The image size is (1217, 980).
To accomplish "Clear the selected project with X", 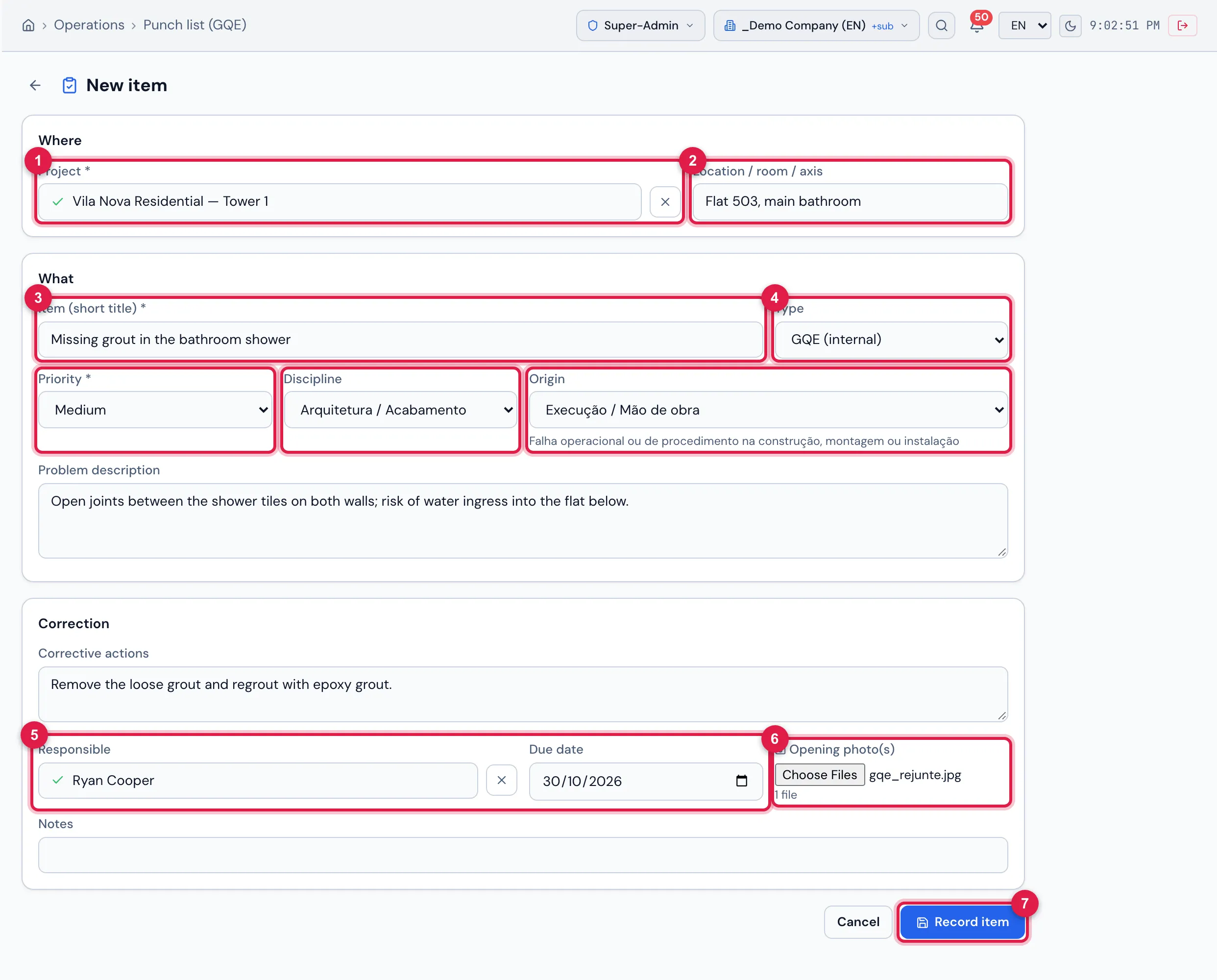I will point(665,201).
